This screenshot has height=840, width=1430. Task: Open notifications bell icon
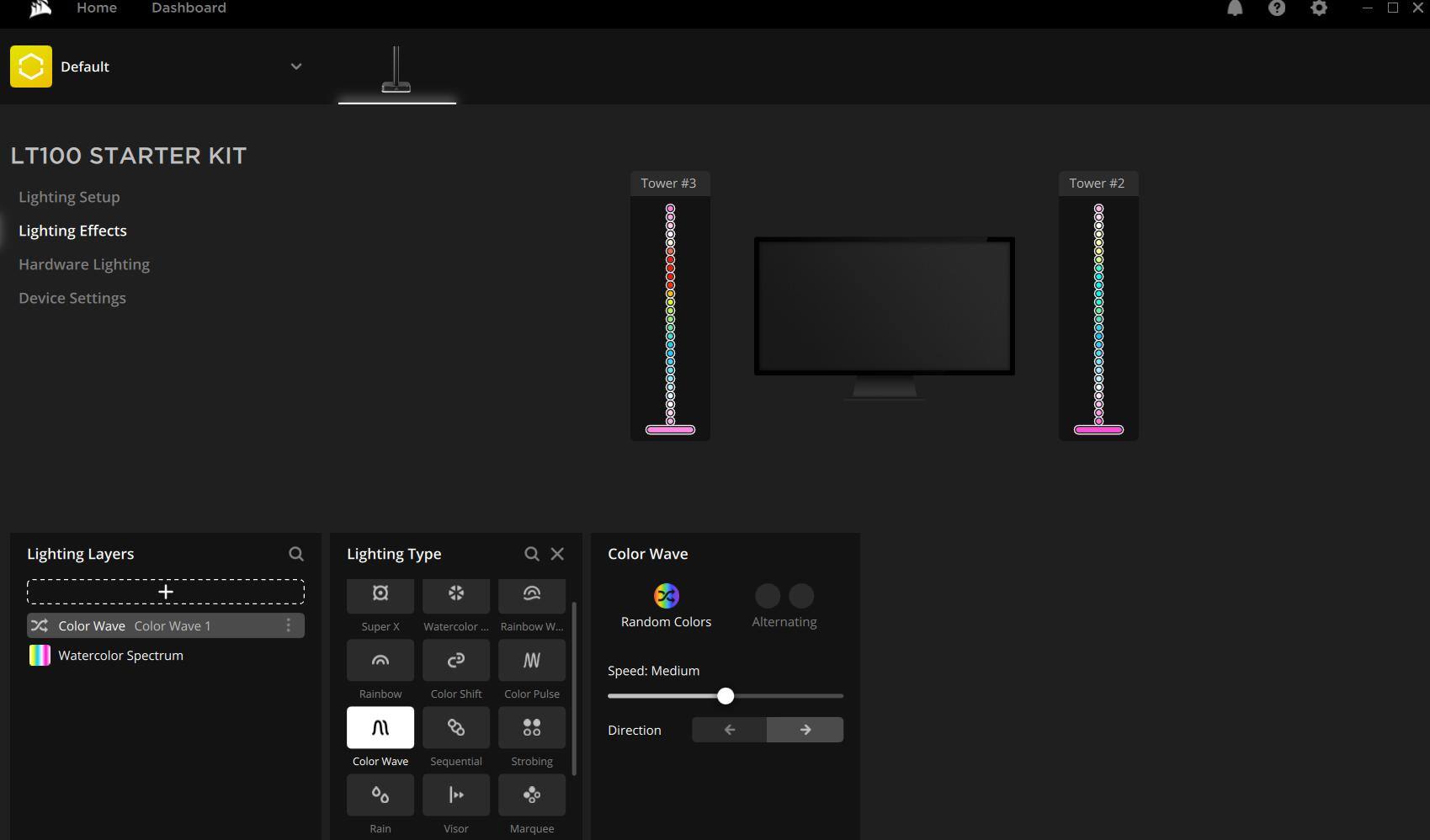point(1235,8)
